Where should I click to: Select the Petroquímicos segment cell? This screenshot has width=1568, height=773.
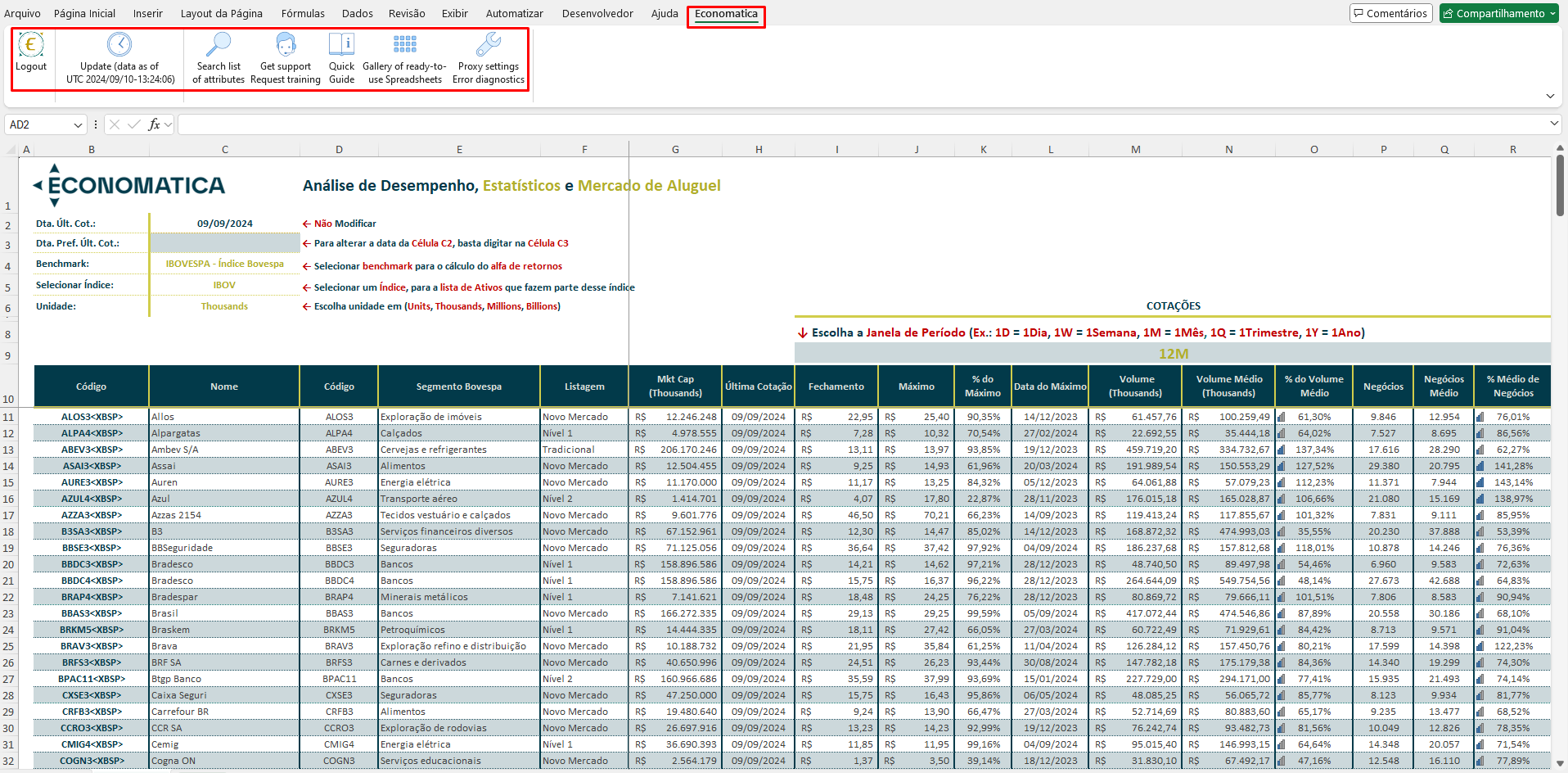point(458,630)
